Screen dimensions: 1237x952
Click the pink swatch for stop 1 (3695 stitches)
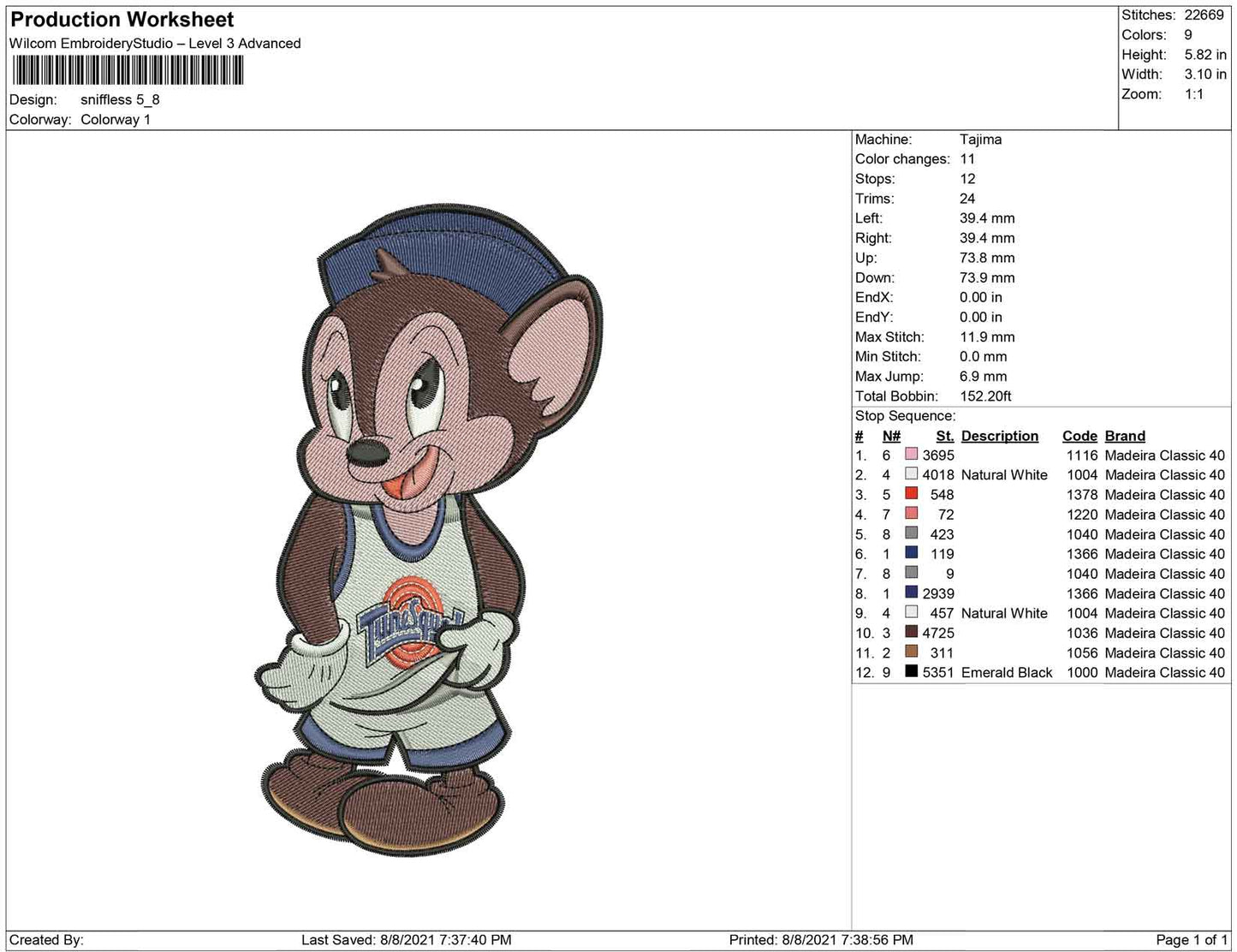click(x=911, y=455)
